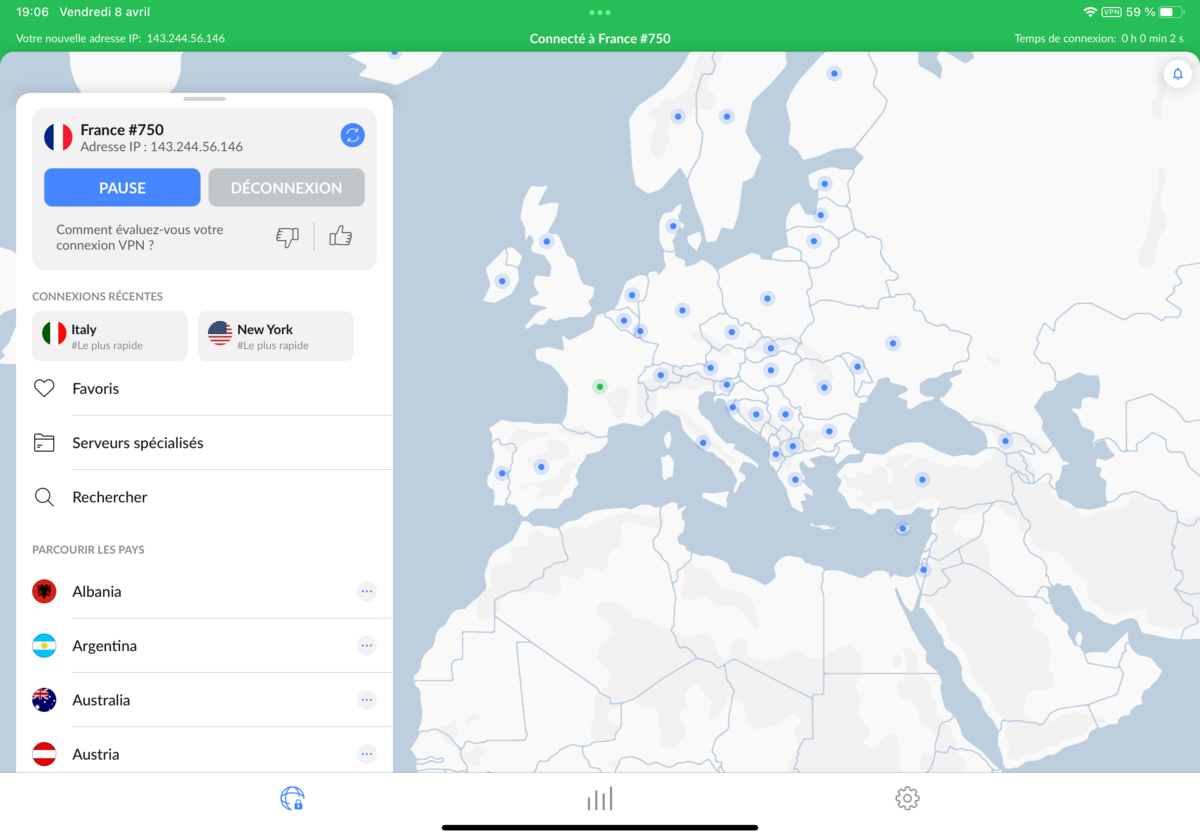Select the Portugal server dot on map
This screenshot has width=1200, height=838.
[501, 473]
